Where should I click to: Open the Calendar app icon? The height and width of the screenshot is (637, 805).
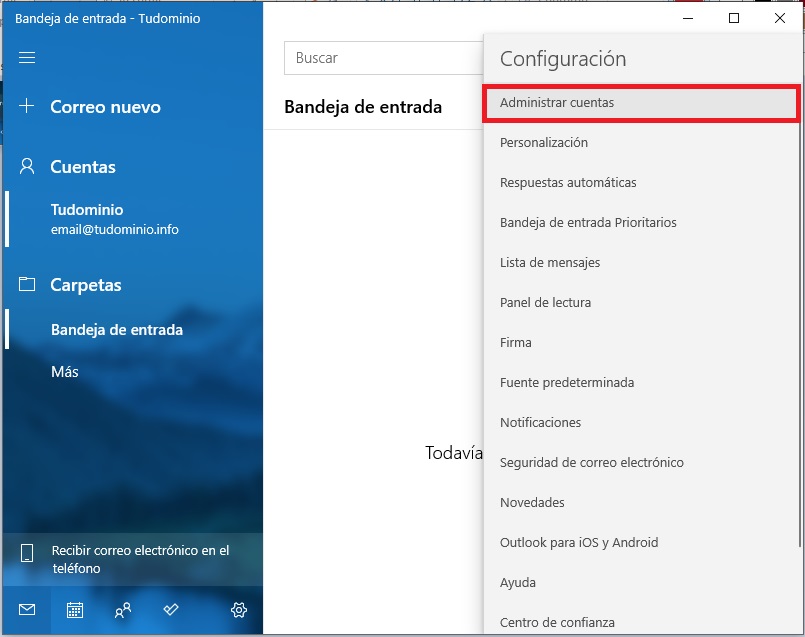pos(75,610)
